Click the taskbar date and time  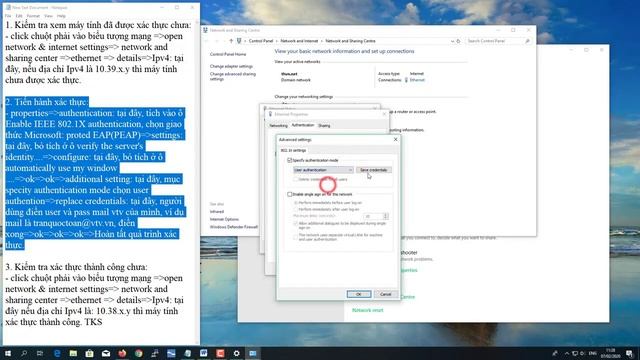point(611,353)
